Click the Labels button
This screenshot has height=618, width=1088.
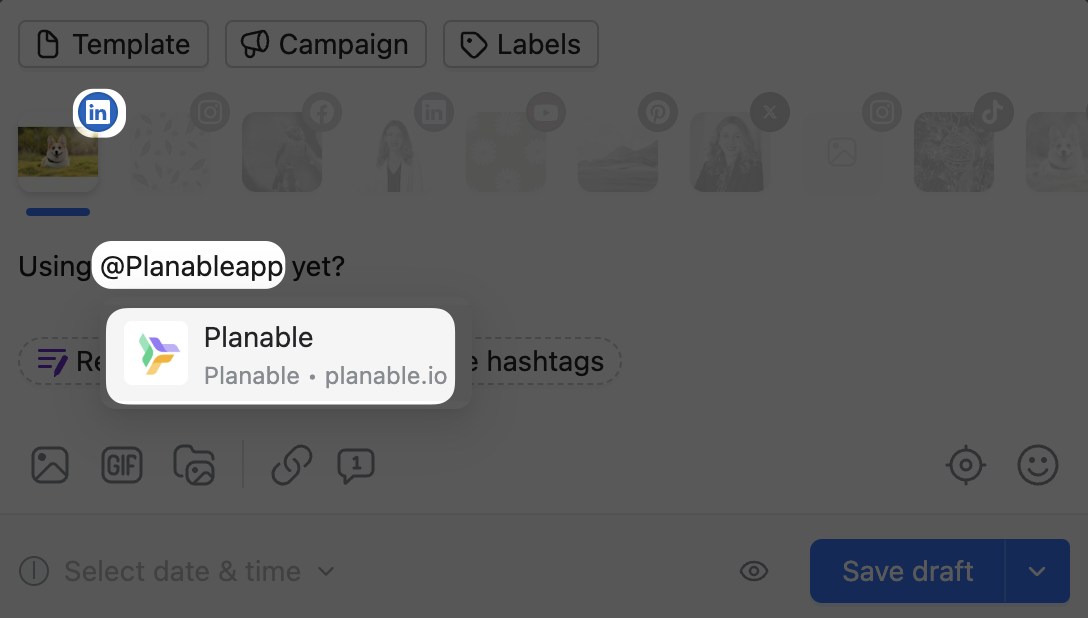pos(520,45)
